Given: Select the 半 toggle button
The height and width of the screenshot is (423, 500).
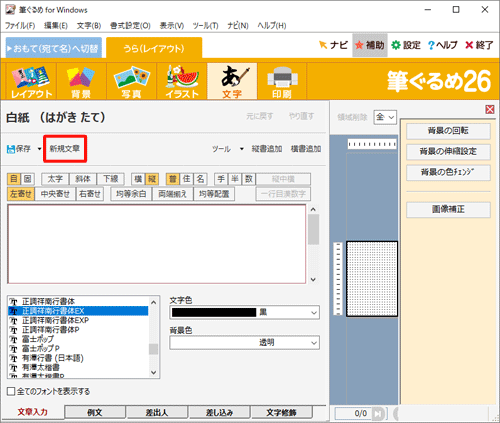Looking at the screenshot, I should pyautogui.click(x=235, y=179).
